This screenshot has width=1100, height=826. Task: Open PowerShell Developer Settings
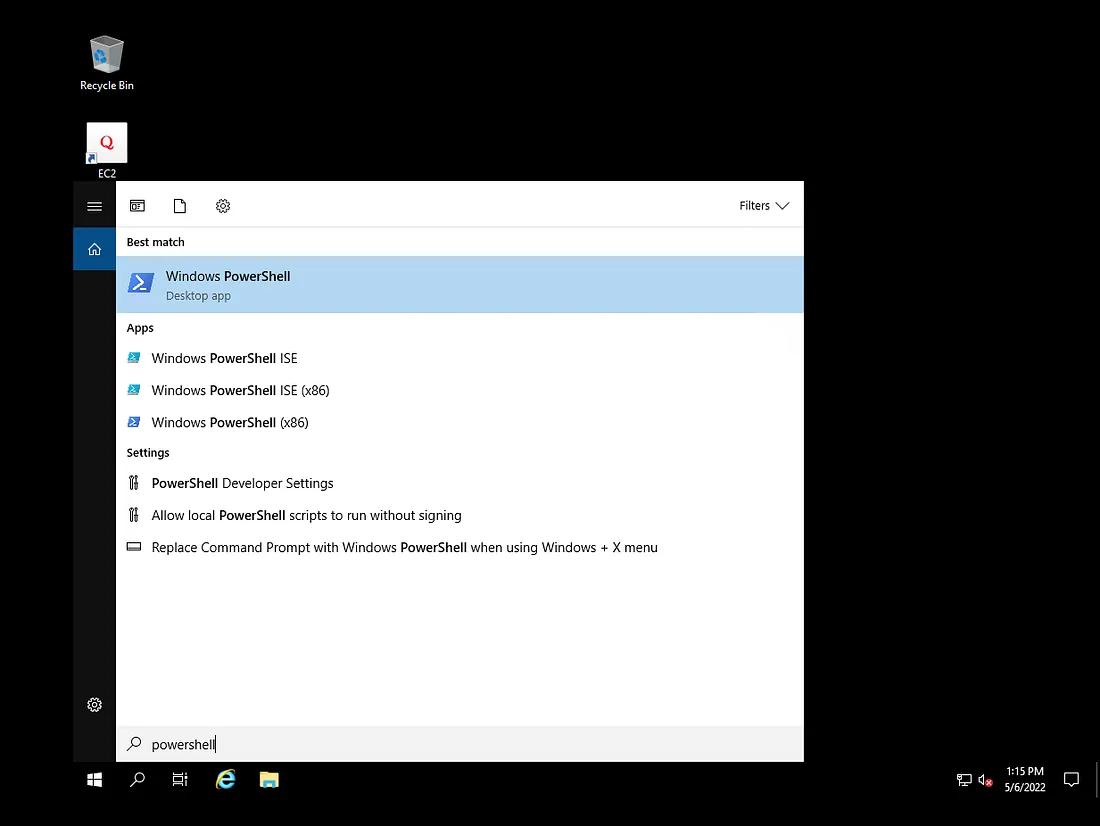click(x=460, y=483)
